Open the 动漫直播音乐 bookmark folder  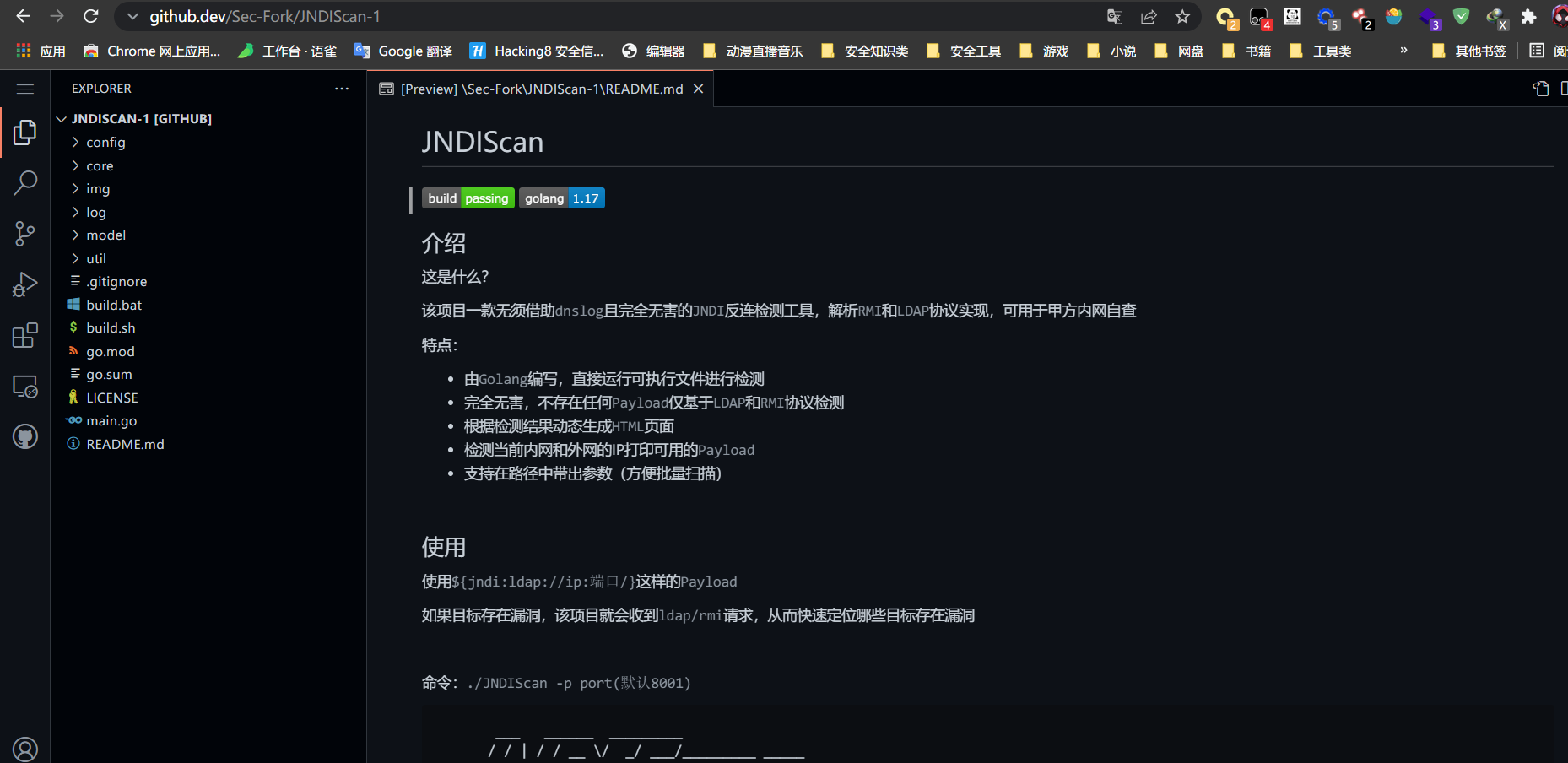pos(753,51)
